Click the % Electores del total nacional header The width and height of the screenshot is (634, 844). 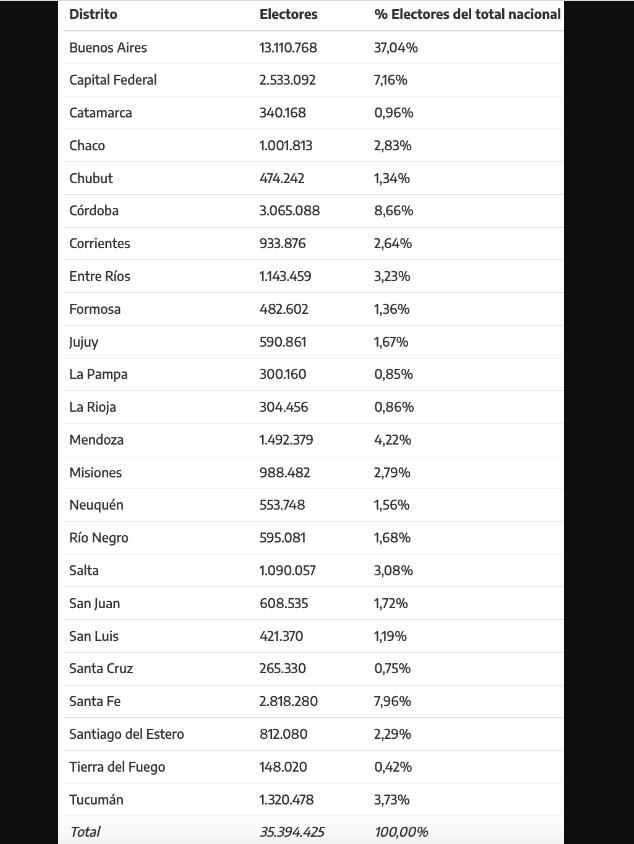click(x=467, y=15)
